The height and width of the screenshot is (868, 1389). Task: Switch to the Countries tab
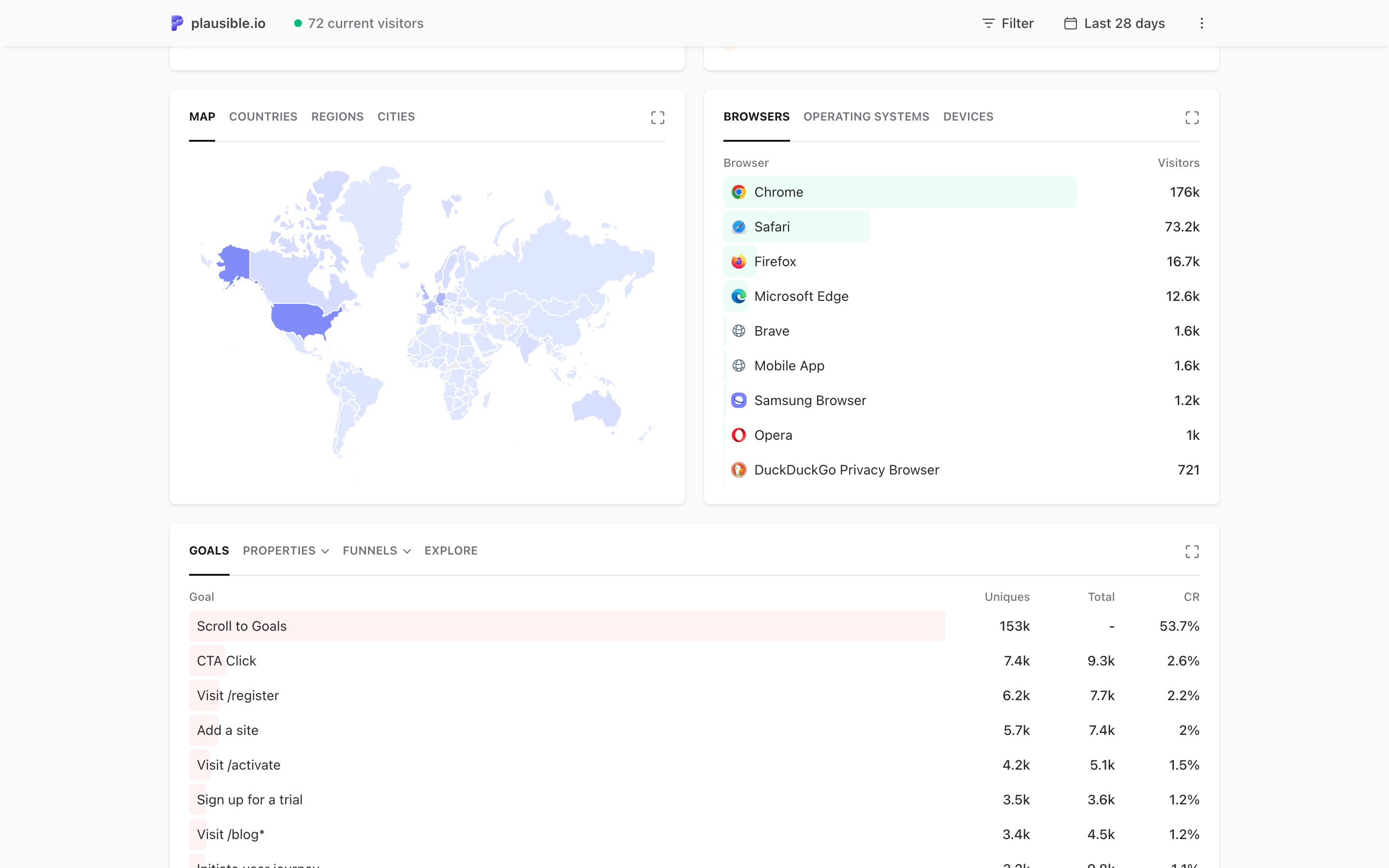coord(263,117)
